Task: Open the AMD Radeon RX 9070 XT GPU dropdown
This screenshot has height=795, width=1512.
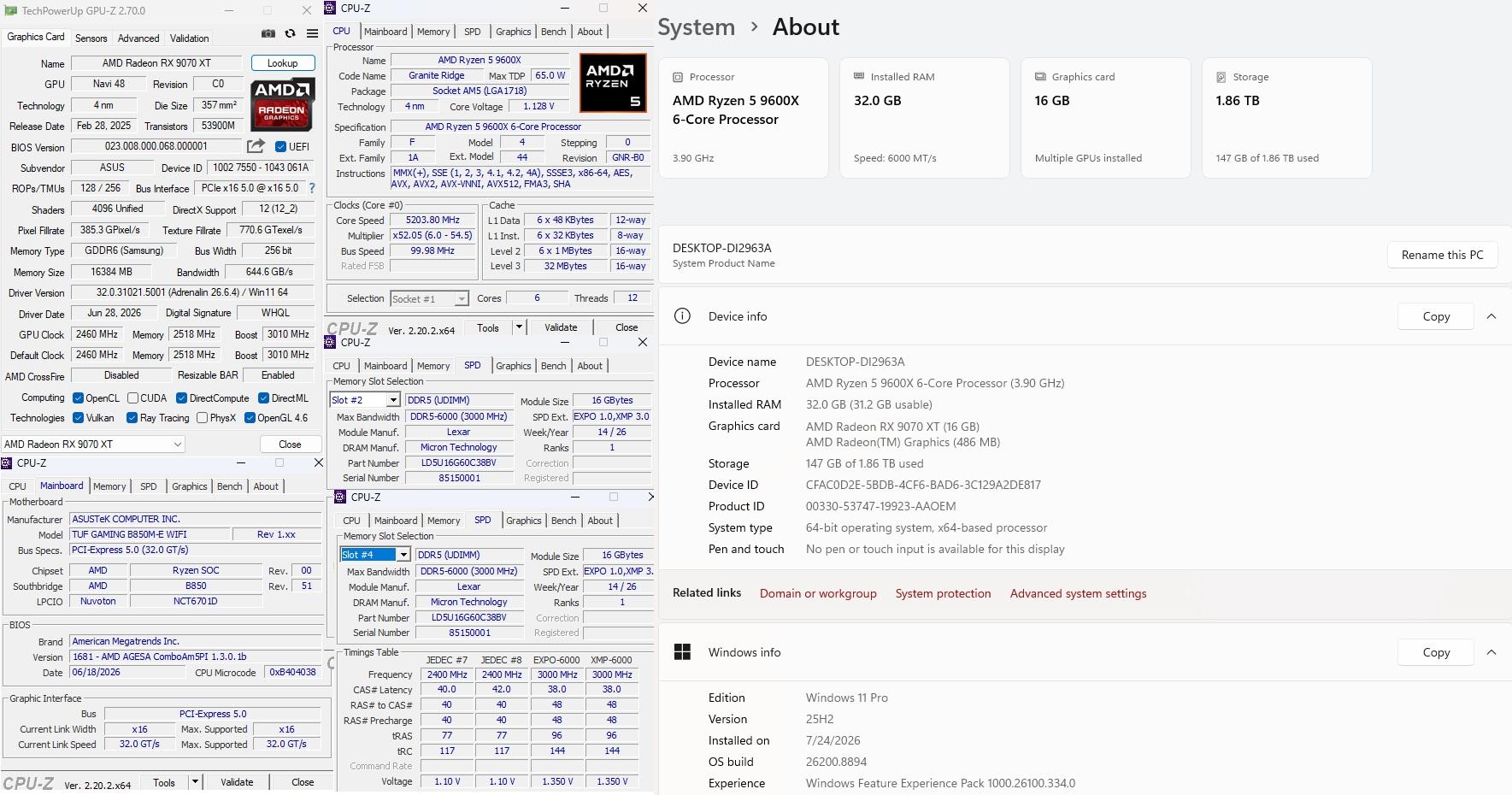Action: coord(93,445)
